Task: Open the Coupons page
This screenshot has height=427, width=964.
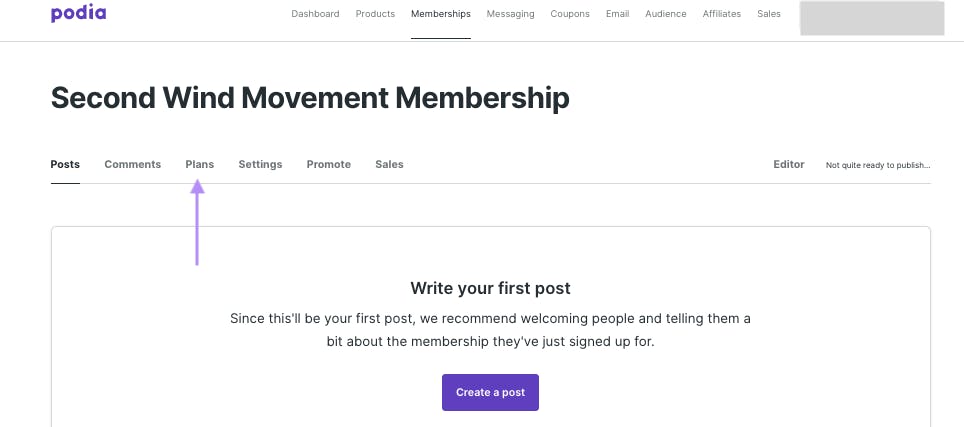Action: click(570, 14)
